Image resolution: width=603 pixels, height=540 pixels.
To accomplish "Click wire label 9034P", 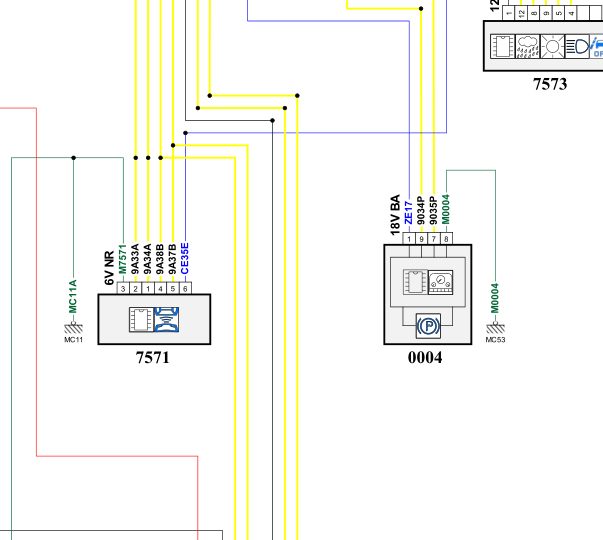I will 421,210.
